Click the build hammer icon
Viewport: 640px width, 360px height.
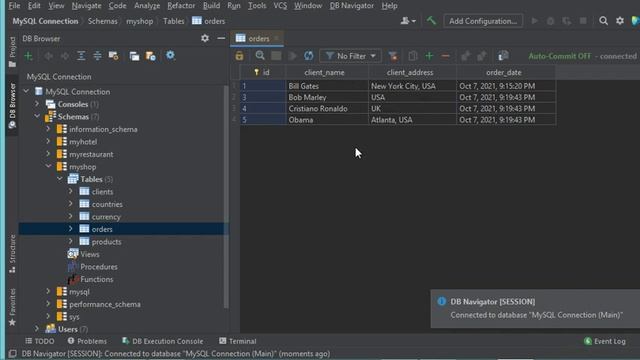pos(431,21)
